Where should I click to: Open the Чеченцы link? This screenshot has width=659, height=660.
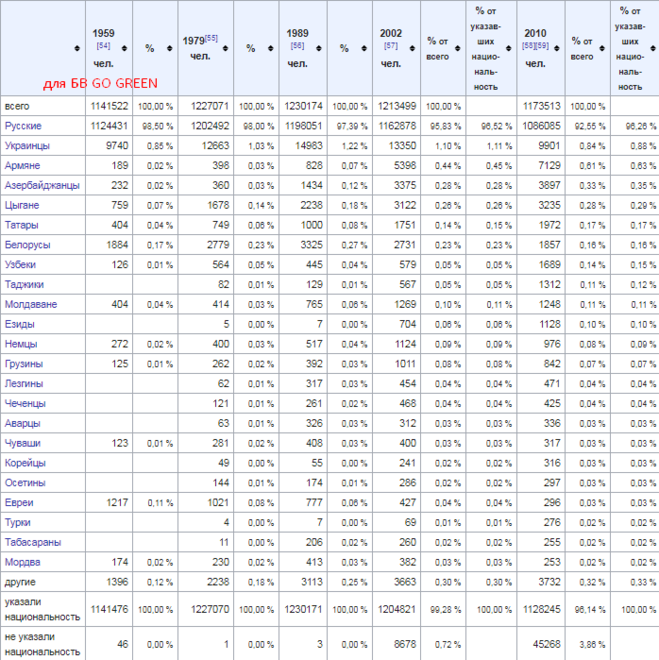coord(25,403)
